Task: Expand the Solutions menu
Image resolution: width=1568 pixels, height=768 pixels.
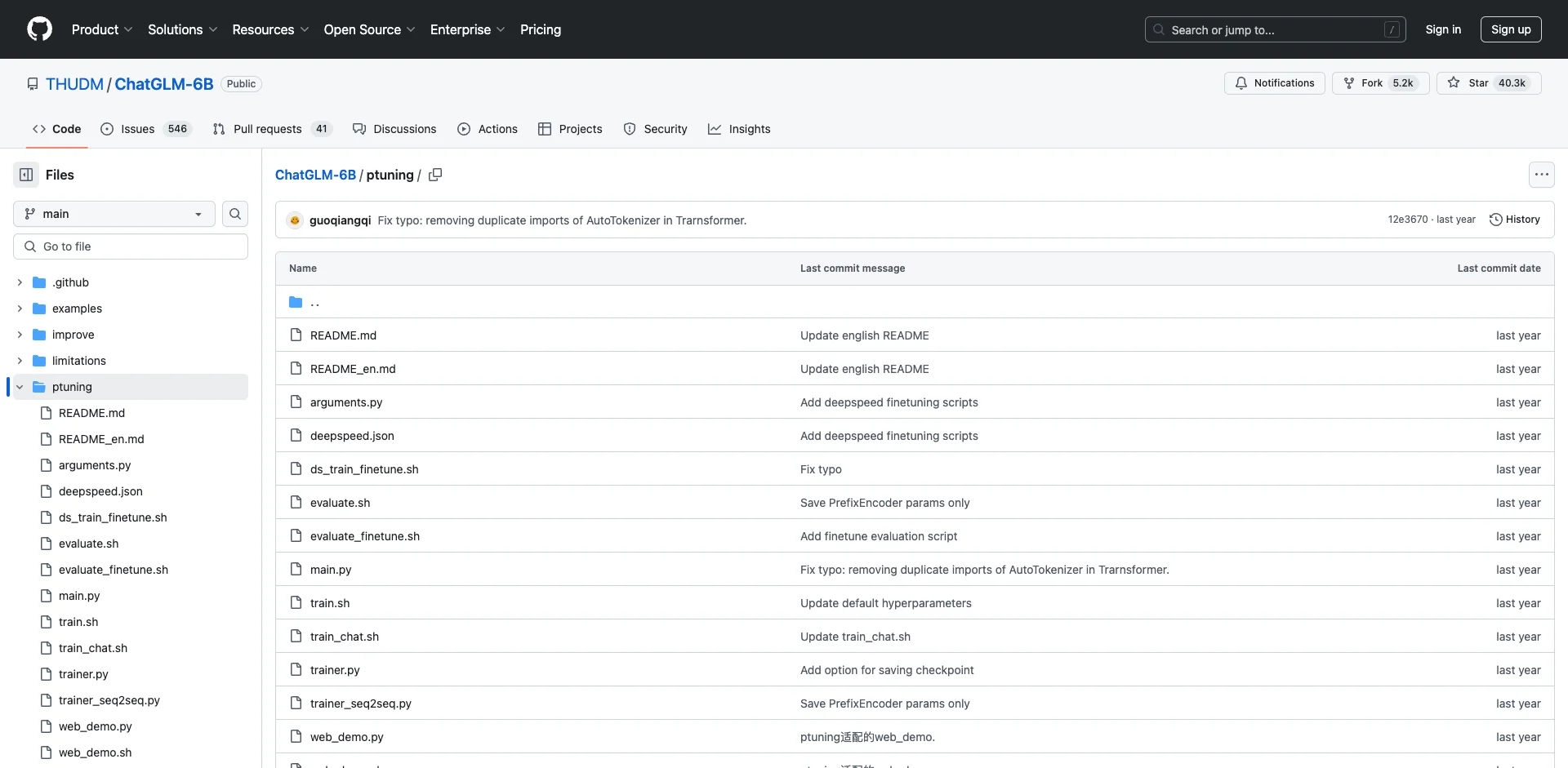Action: [183, 29]
